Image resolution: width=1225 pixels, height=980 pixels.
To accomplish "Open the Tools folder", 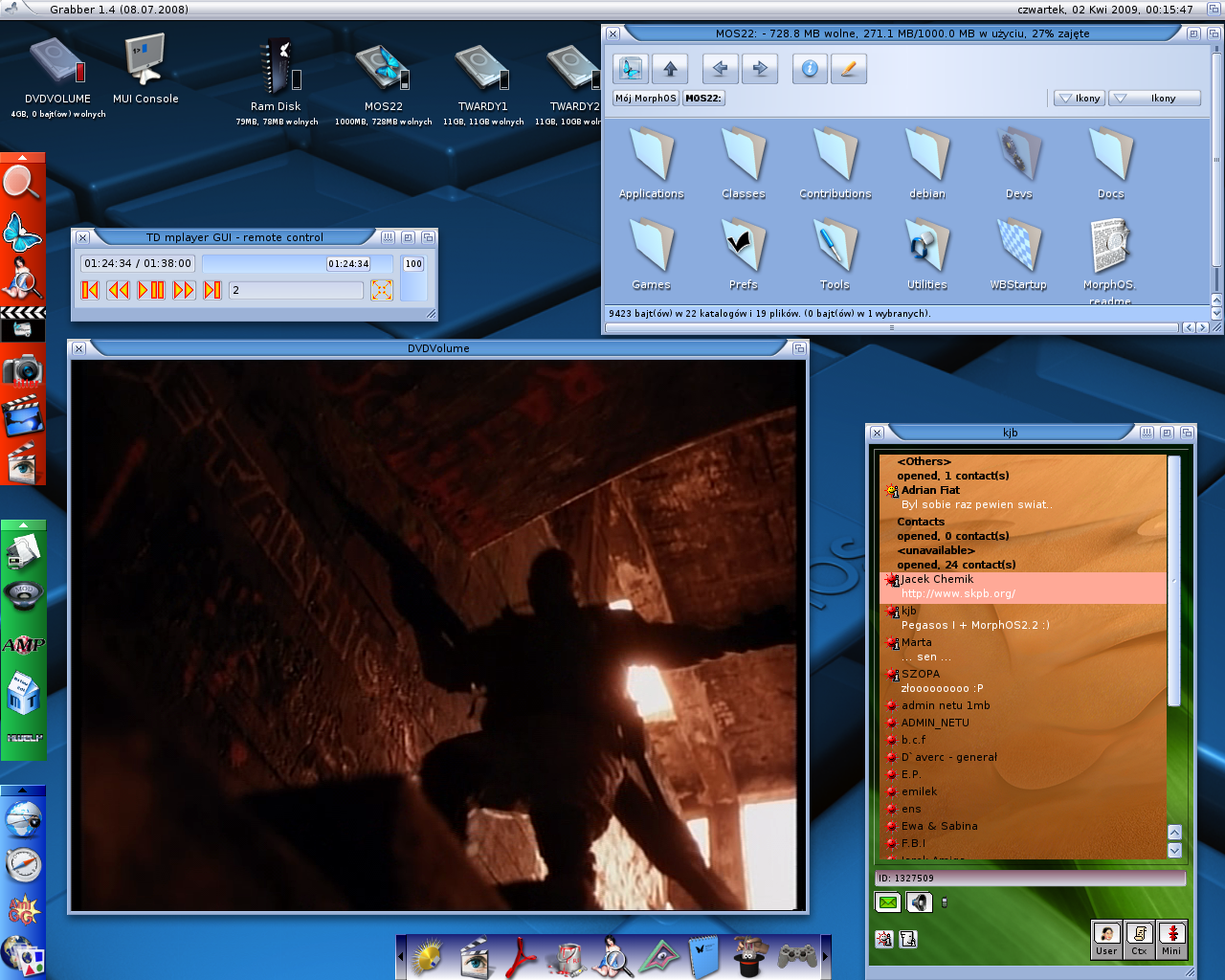I will point(835,255).
